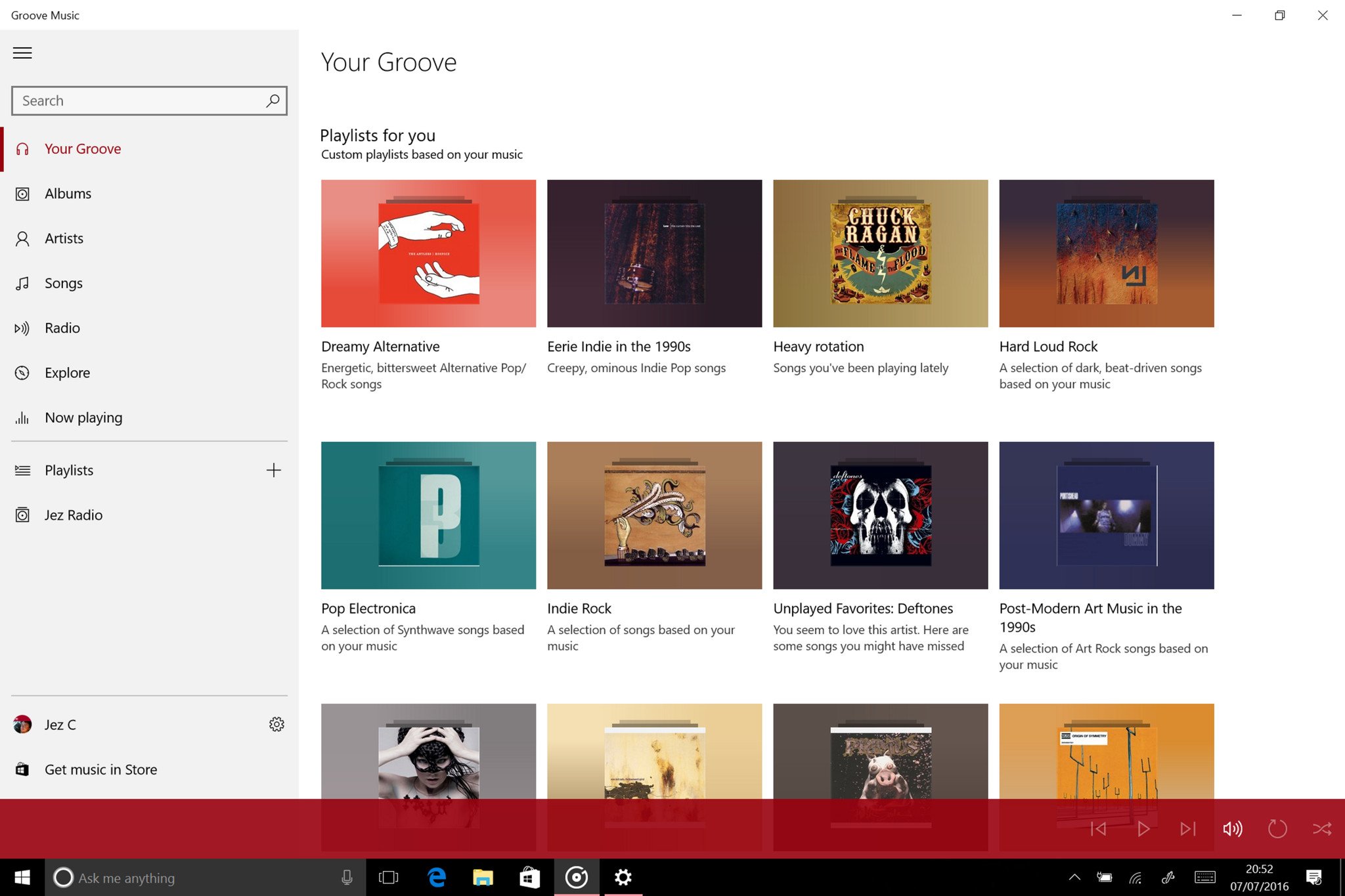Select Now playing in sidebar
The height and width of the screenshot is (896, 1345).
point(83,417)
